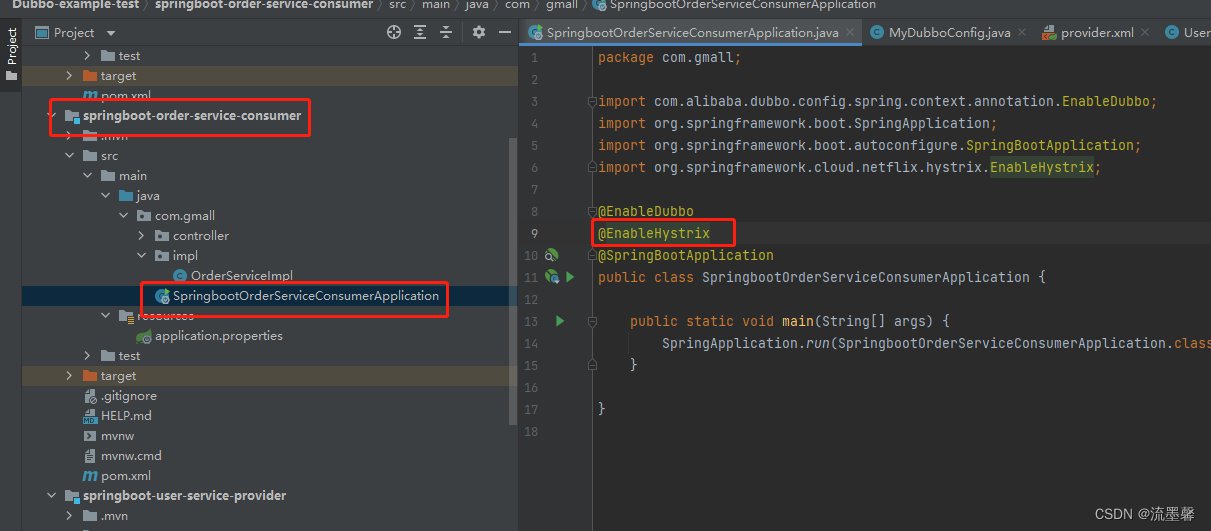This screenshot has width=1211, height=531.
Task: Select SpringbootOrderServiceConsumerApplication in the project tree
Action: point(306,296)
